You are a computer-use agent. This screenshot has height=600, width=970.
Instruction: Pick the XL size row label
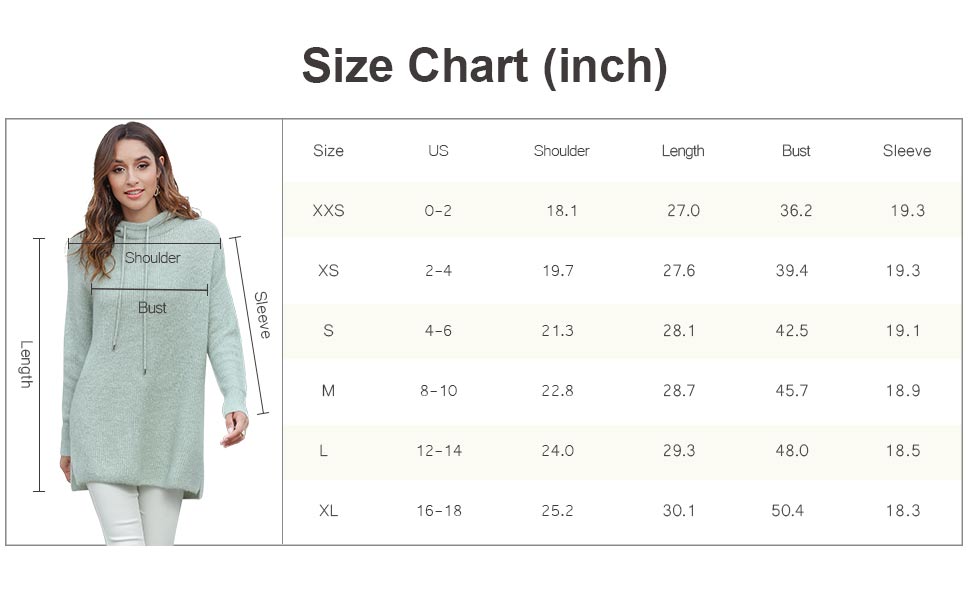pos(328,511)
